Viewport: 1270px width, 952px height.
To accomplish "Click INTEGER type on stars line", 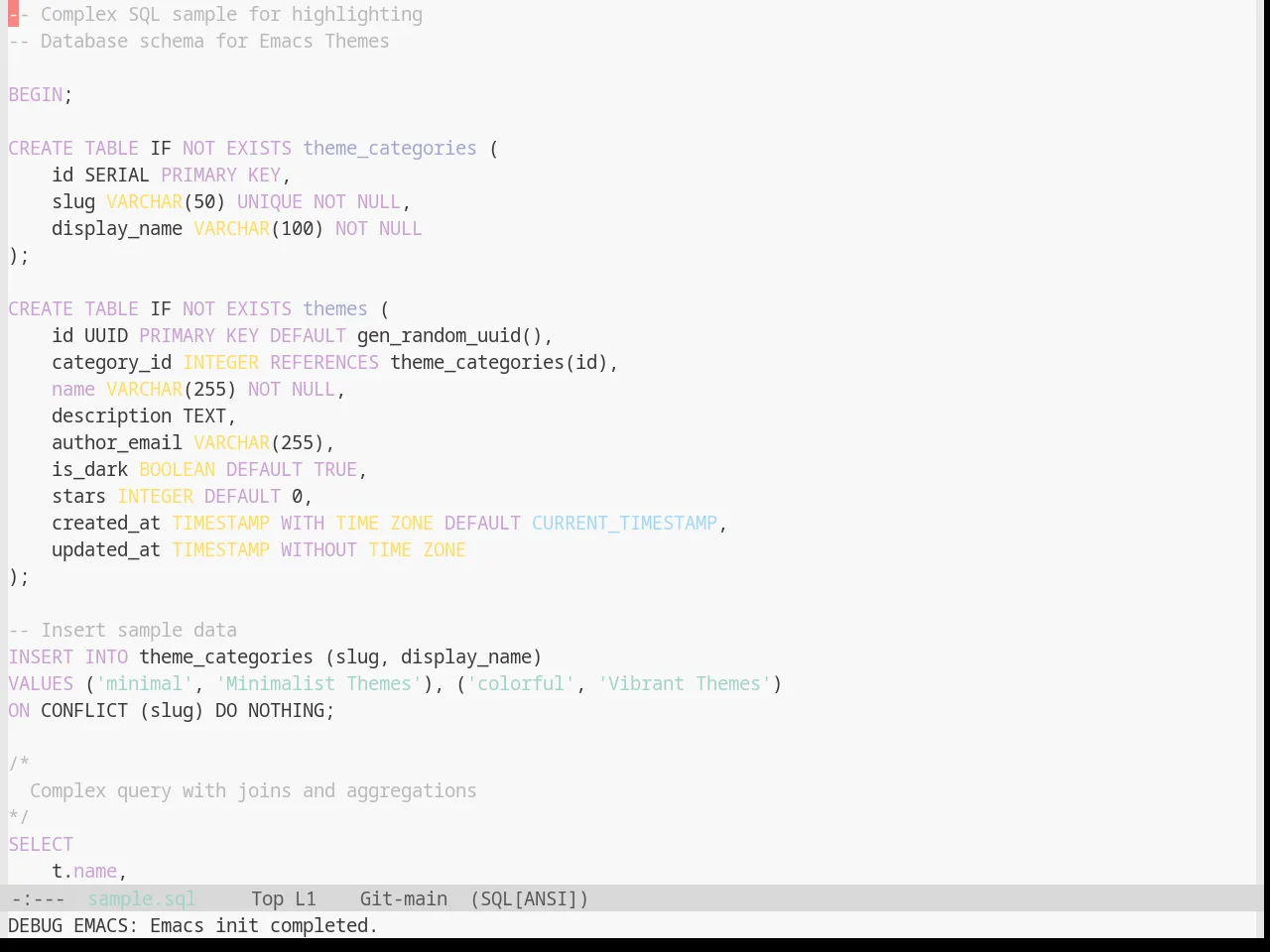I will [x=155, y=496].
